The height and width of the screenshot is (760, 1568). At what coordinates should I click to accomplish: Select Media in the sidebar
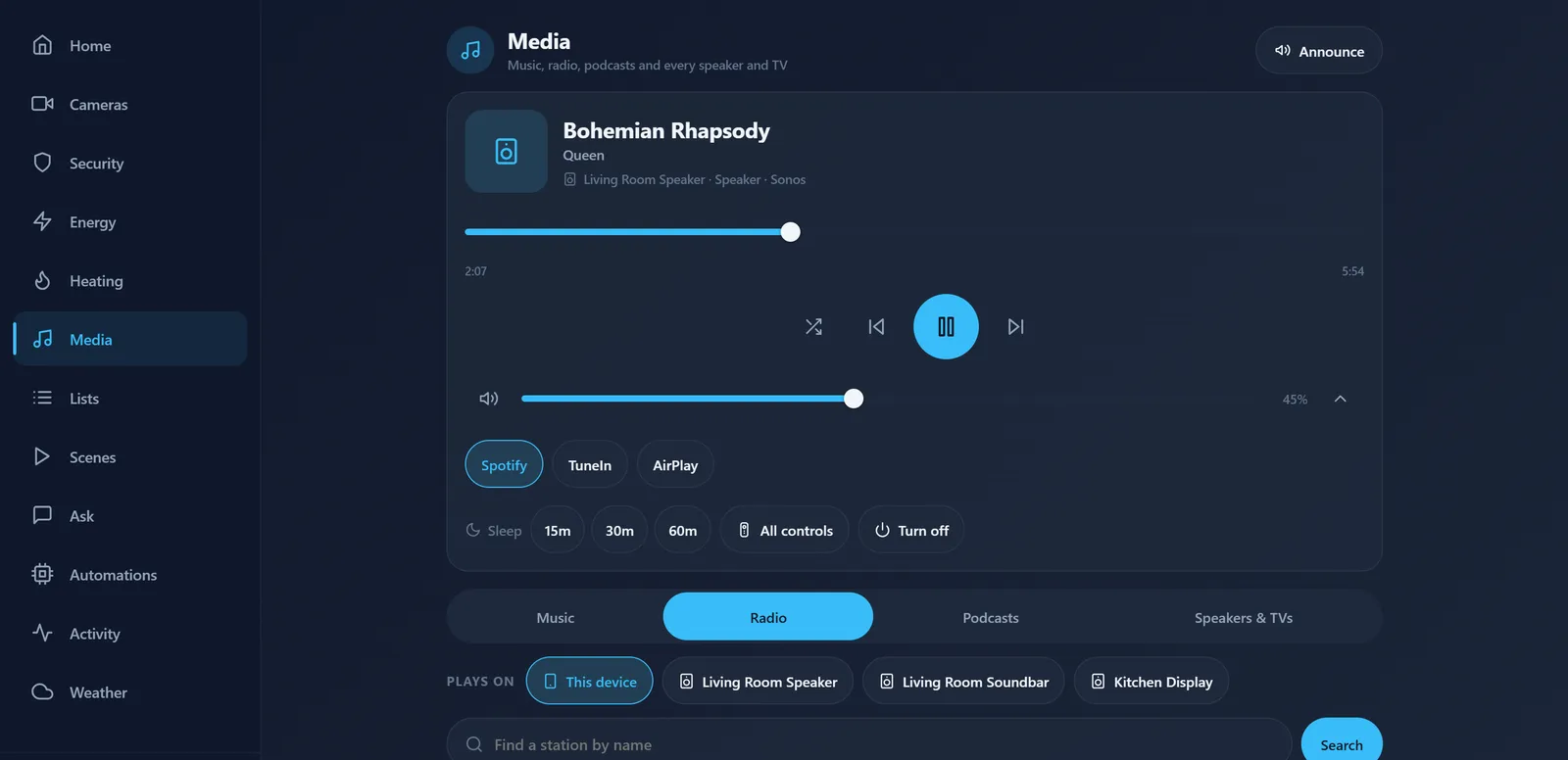130,339
